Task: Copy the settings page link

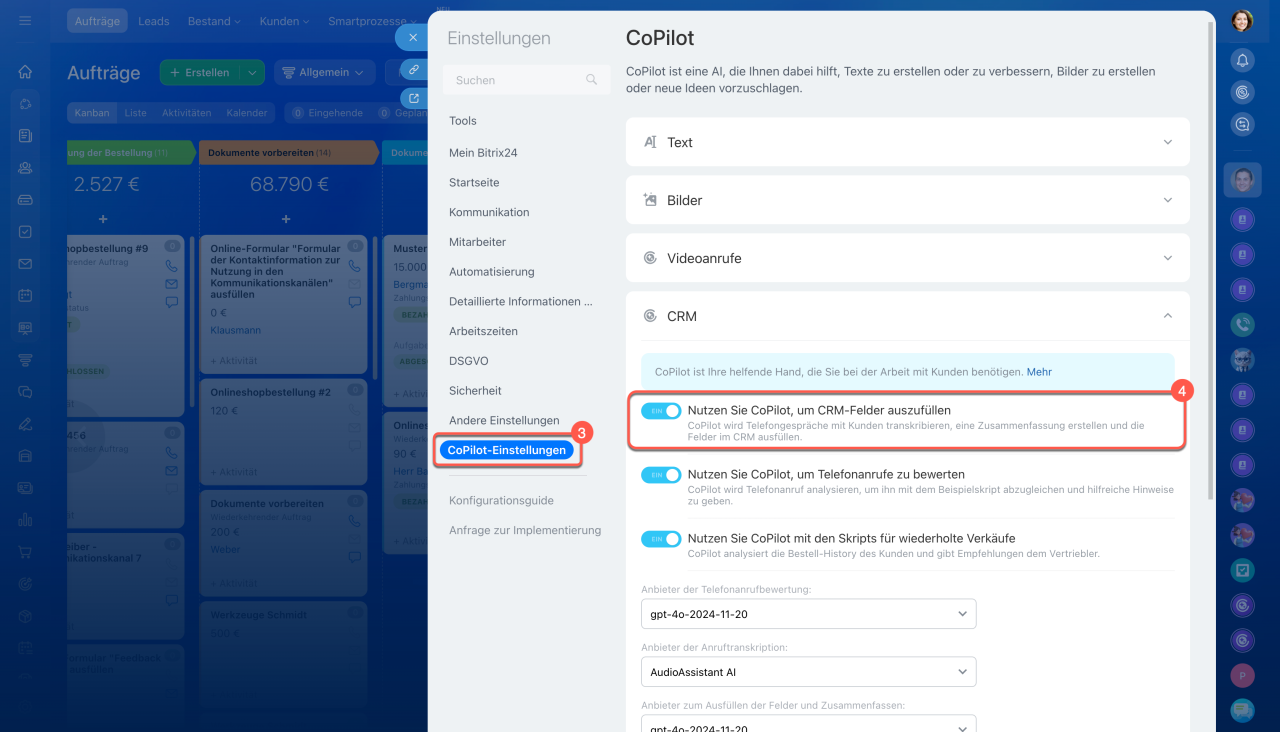Action: [413, 68]
